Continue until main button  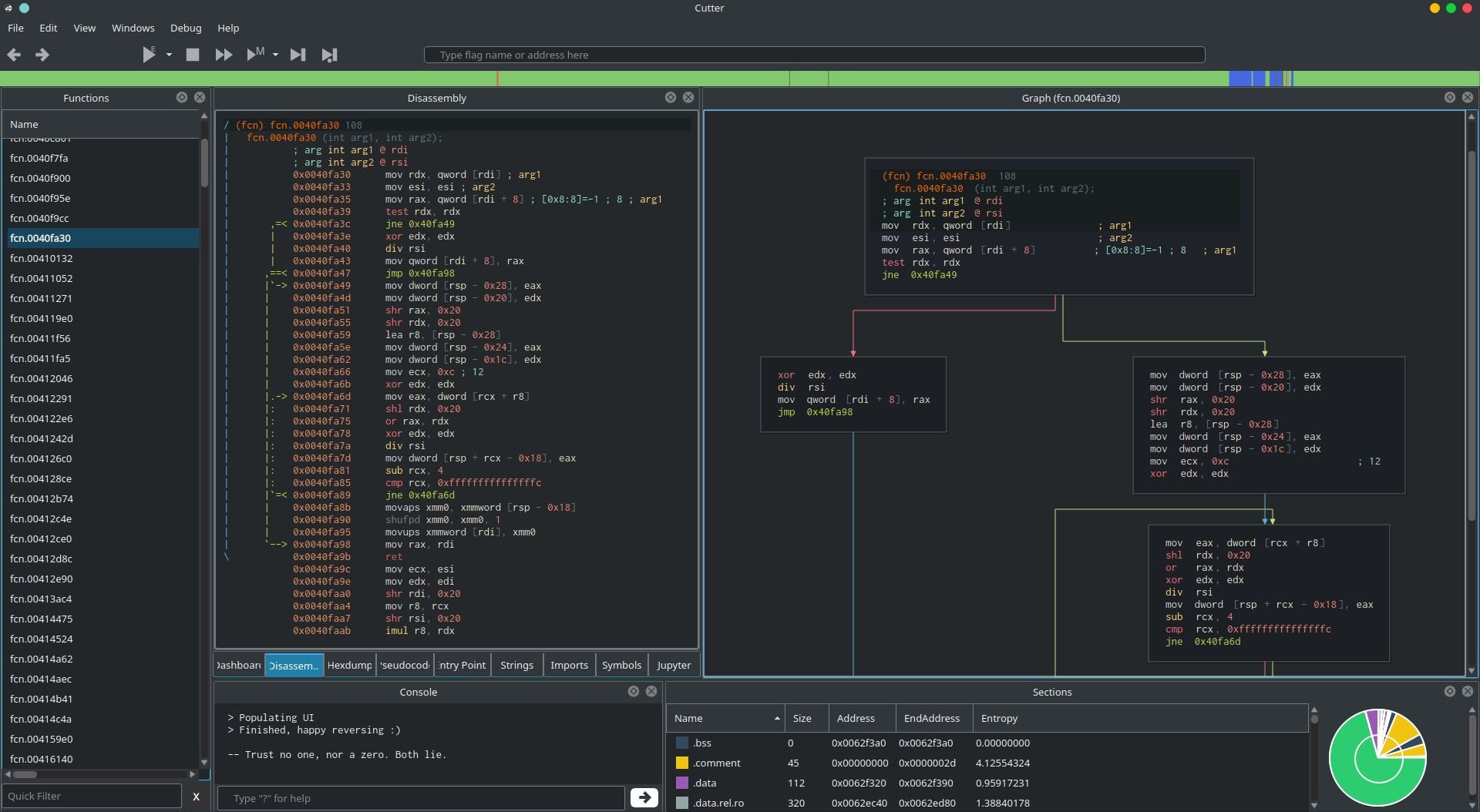(x=255, y=54)
